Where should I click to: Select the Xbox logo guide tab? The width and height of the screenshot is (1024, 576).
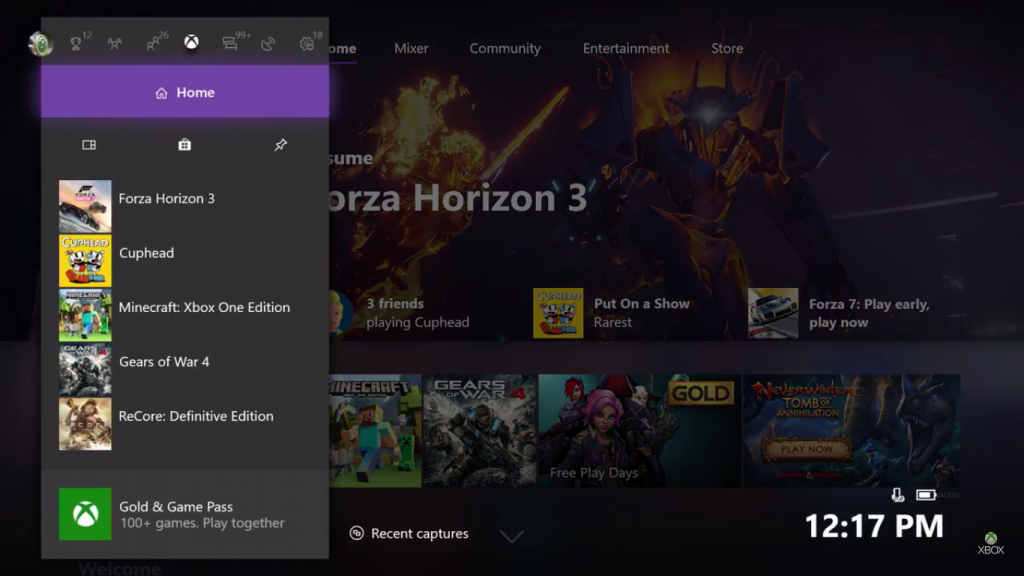click(x=191, y=42)
